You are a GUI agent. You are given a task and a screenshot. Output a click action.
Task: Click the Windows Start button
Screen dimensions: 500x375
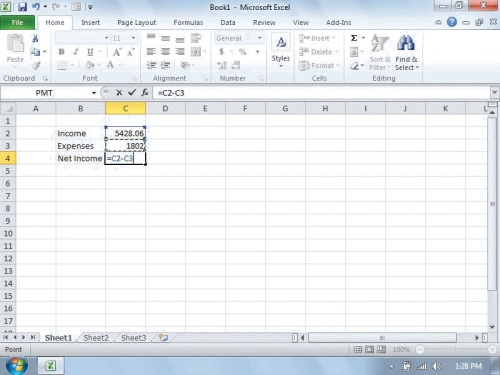coord(17,366)
